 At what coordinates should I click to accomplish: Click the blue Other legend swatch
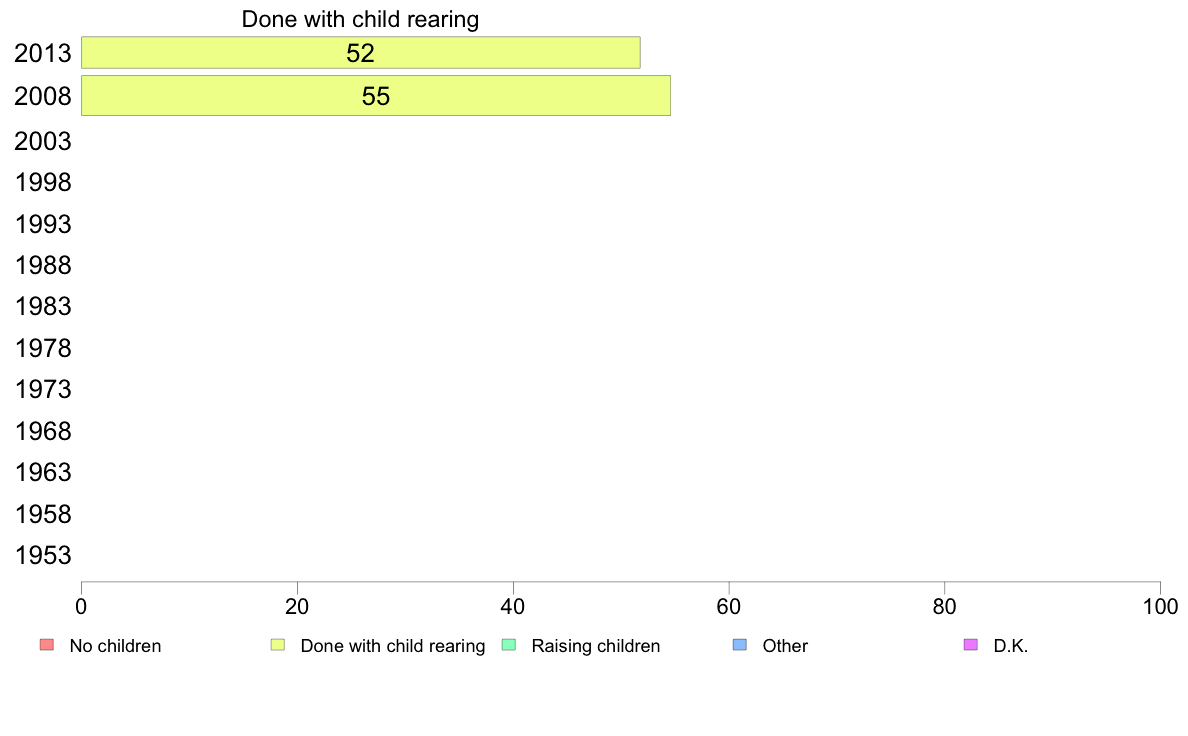tap(740, 645)
